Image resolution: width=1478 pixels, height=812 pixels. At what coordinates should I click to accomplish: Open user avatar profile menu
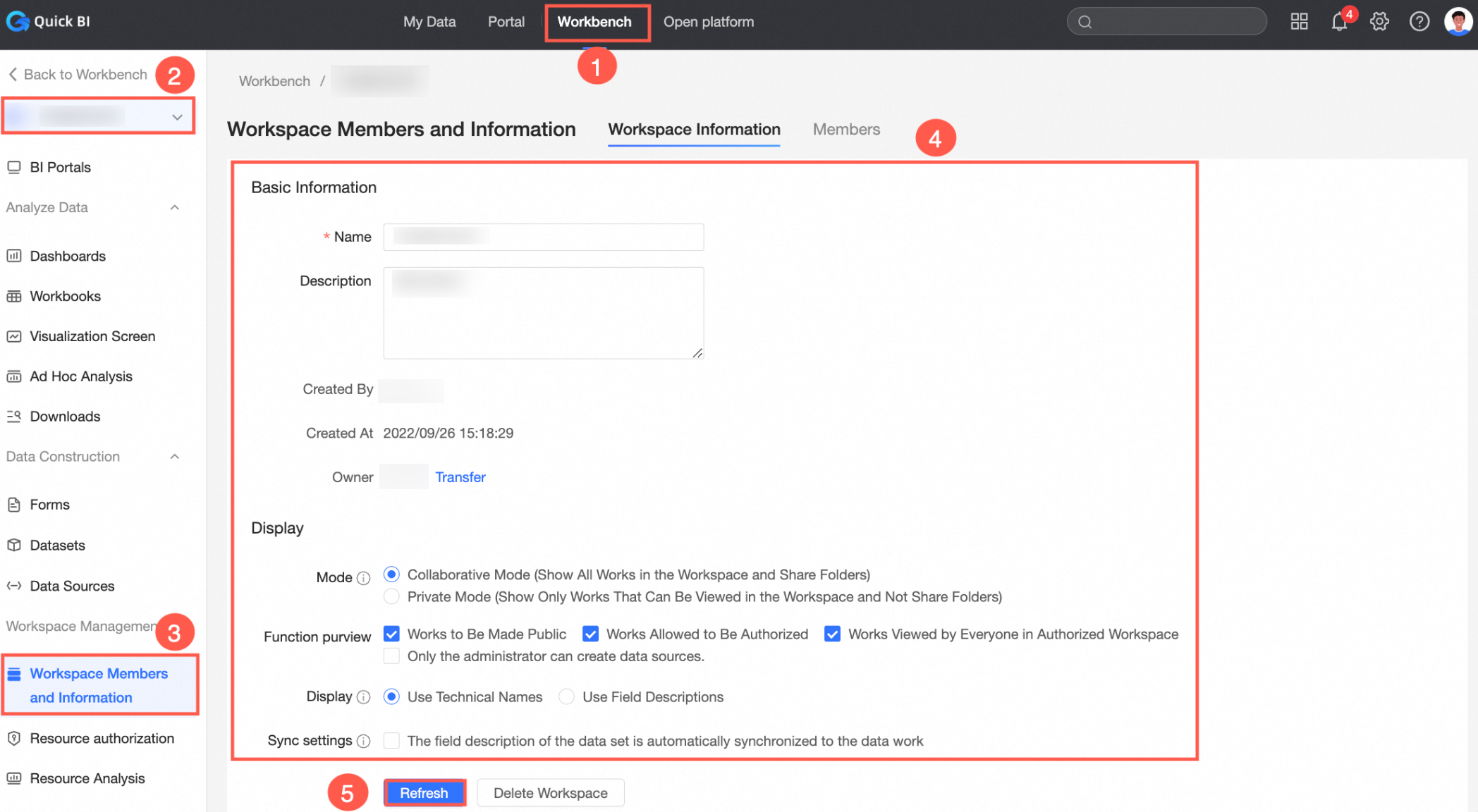click(x=1458, y=22)
